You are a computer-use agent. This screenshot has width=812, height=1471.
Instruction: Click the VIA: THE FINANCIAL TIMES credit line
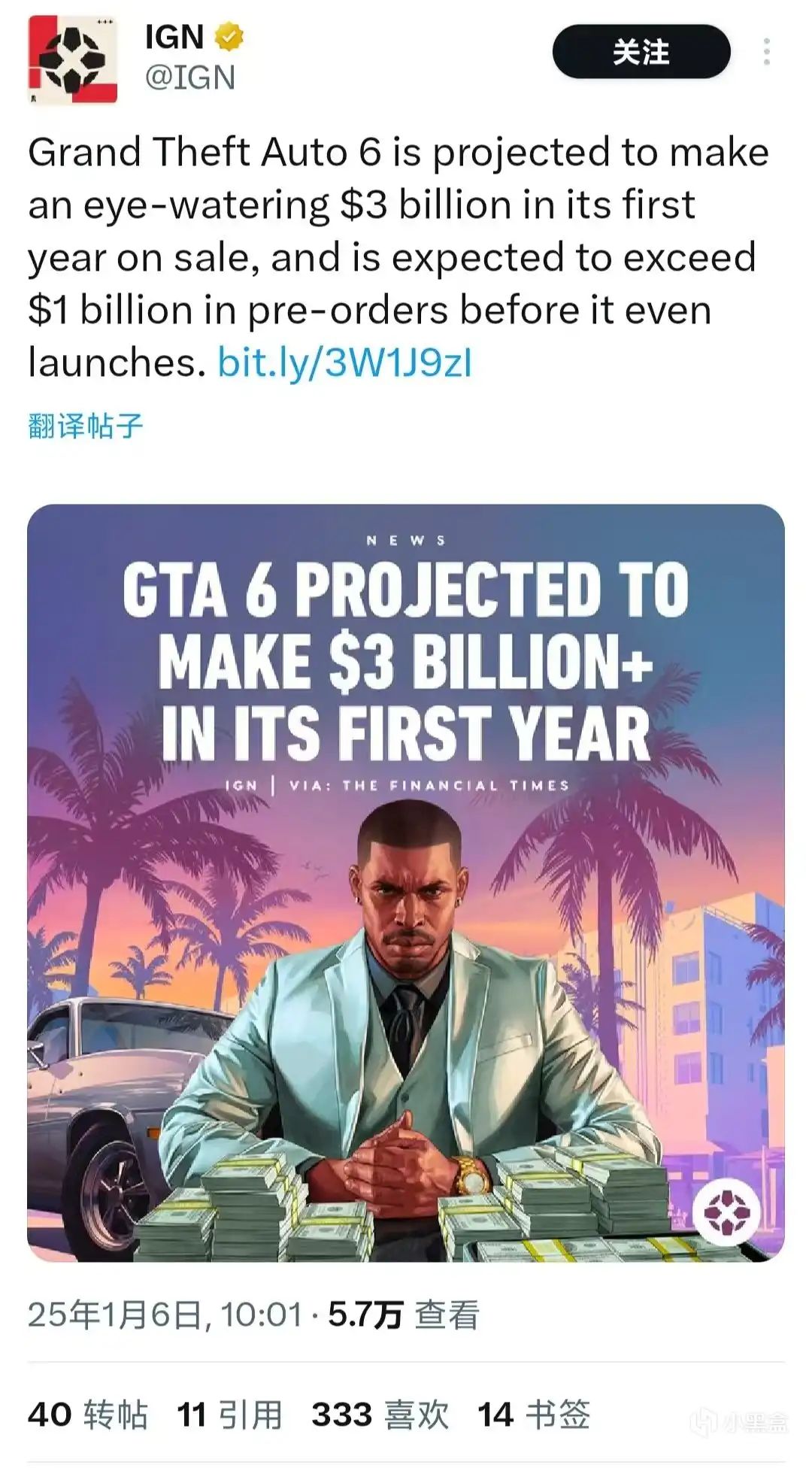click(429, 786)
